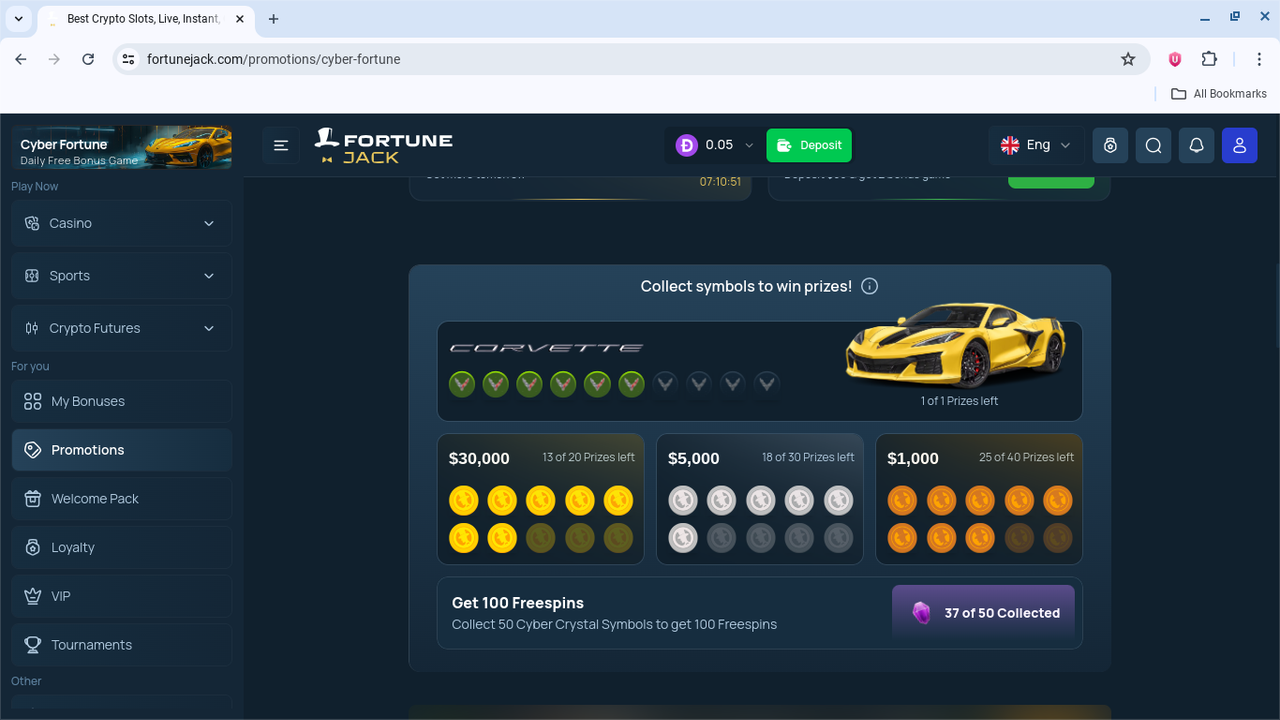1280x720 pixels.
Task: Click the info icon beside Collect symbols
Action: tap(870, 286)
